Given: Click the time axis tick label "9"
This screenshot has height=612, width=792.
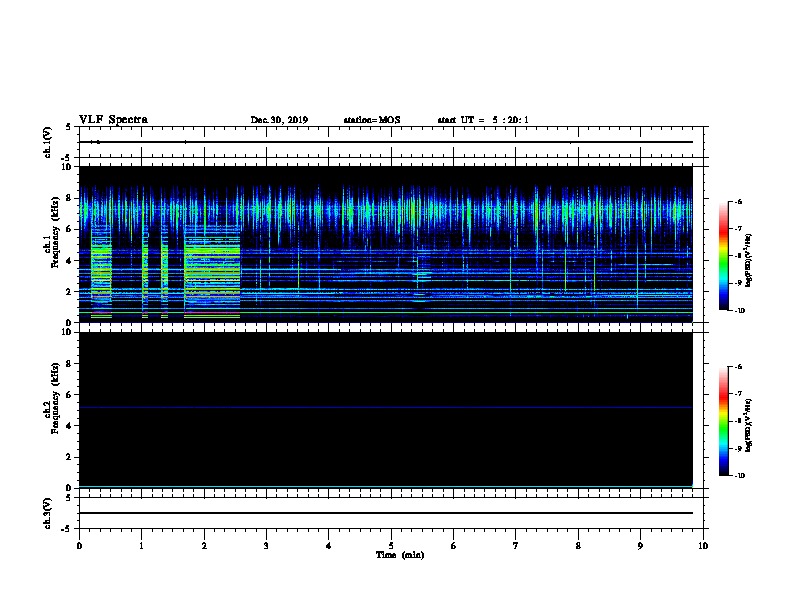Looking at the screenshot, I should (x=640, y=546).
